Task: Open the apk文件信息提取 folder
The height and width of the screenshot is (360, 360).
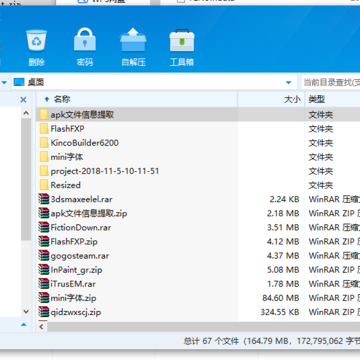Action: point(82,115)
